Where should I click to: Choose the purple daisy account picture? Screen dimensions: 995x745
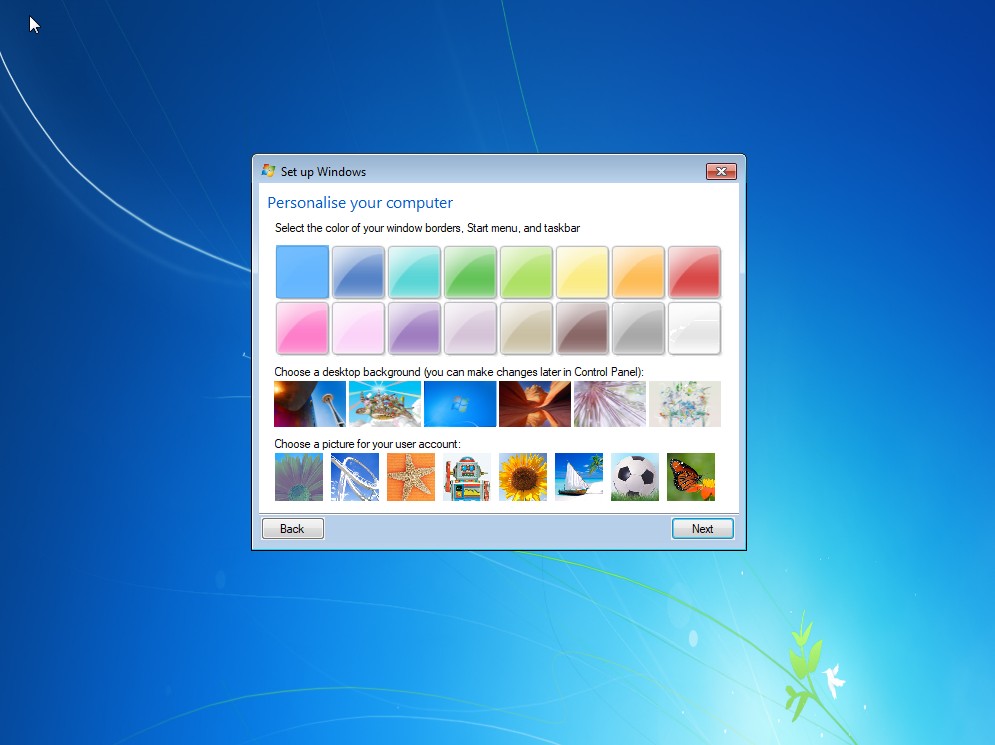pyautogui.click(x=299, y=477)
